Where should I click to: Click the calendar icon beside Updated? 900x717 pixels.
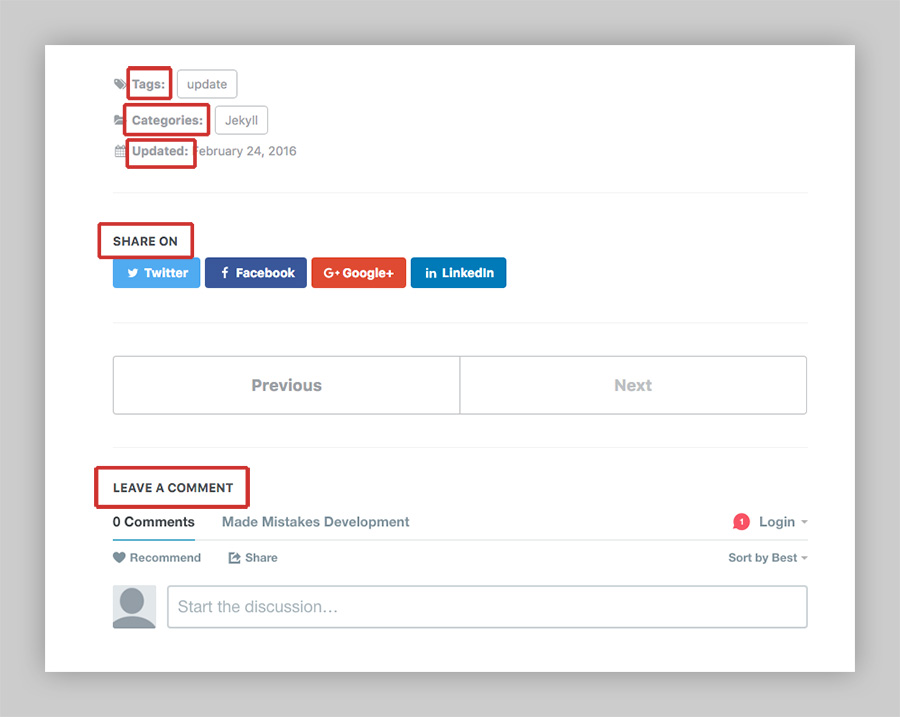(119, 152)
